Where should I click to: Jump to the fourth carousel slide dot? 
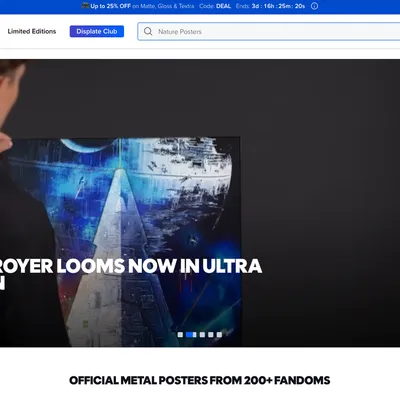pyautogui.click(x=211, y=334)
